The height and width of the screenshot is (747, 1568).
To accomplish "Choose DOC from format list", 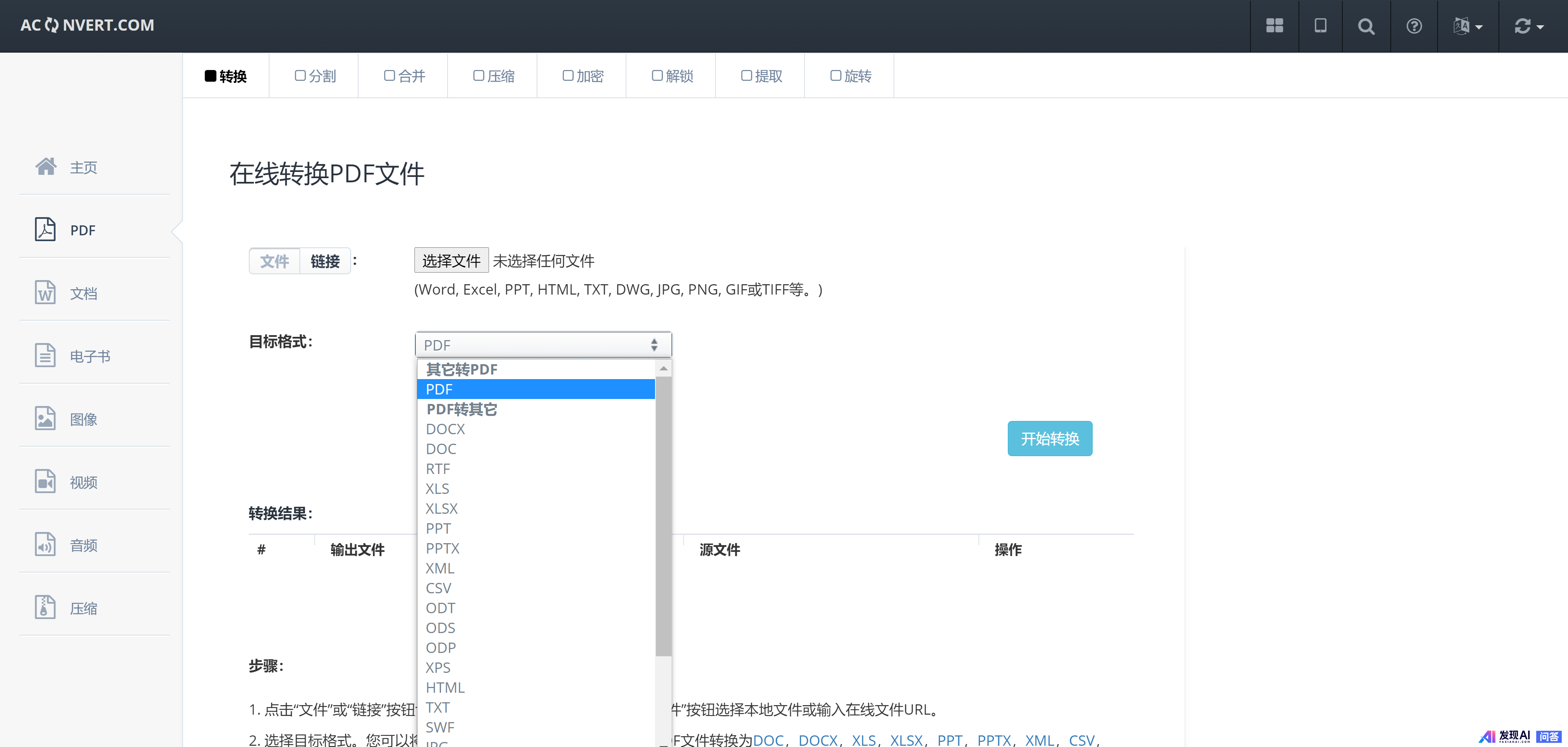I will click(536, 449).
